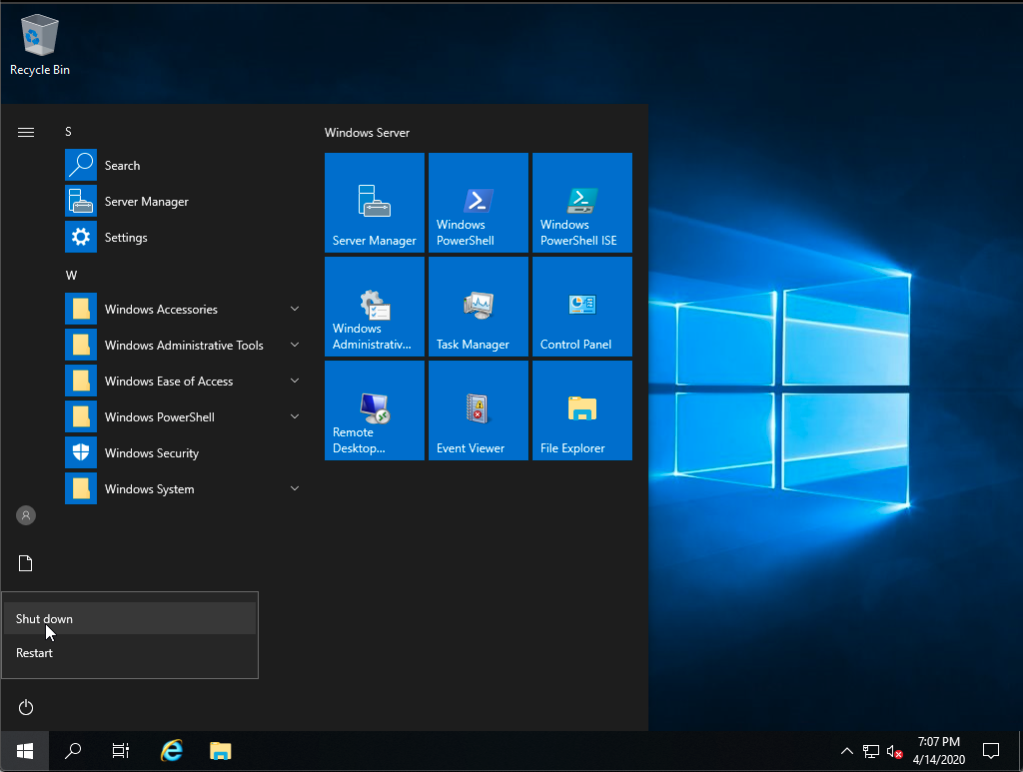
Task: Launch Windows PowerShell ISE
Action: tap(582, 203)
